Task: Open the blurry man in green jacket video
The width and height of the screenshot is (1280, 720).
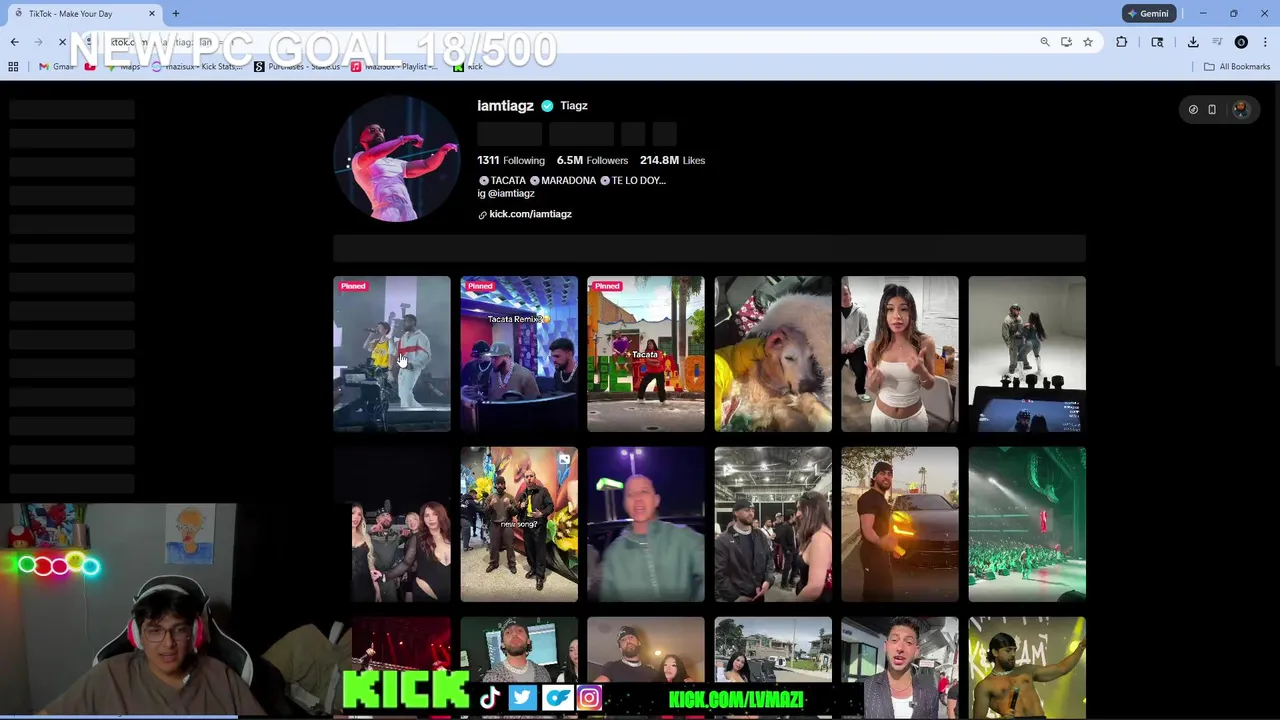Action: (x=646, y=525)
